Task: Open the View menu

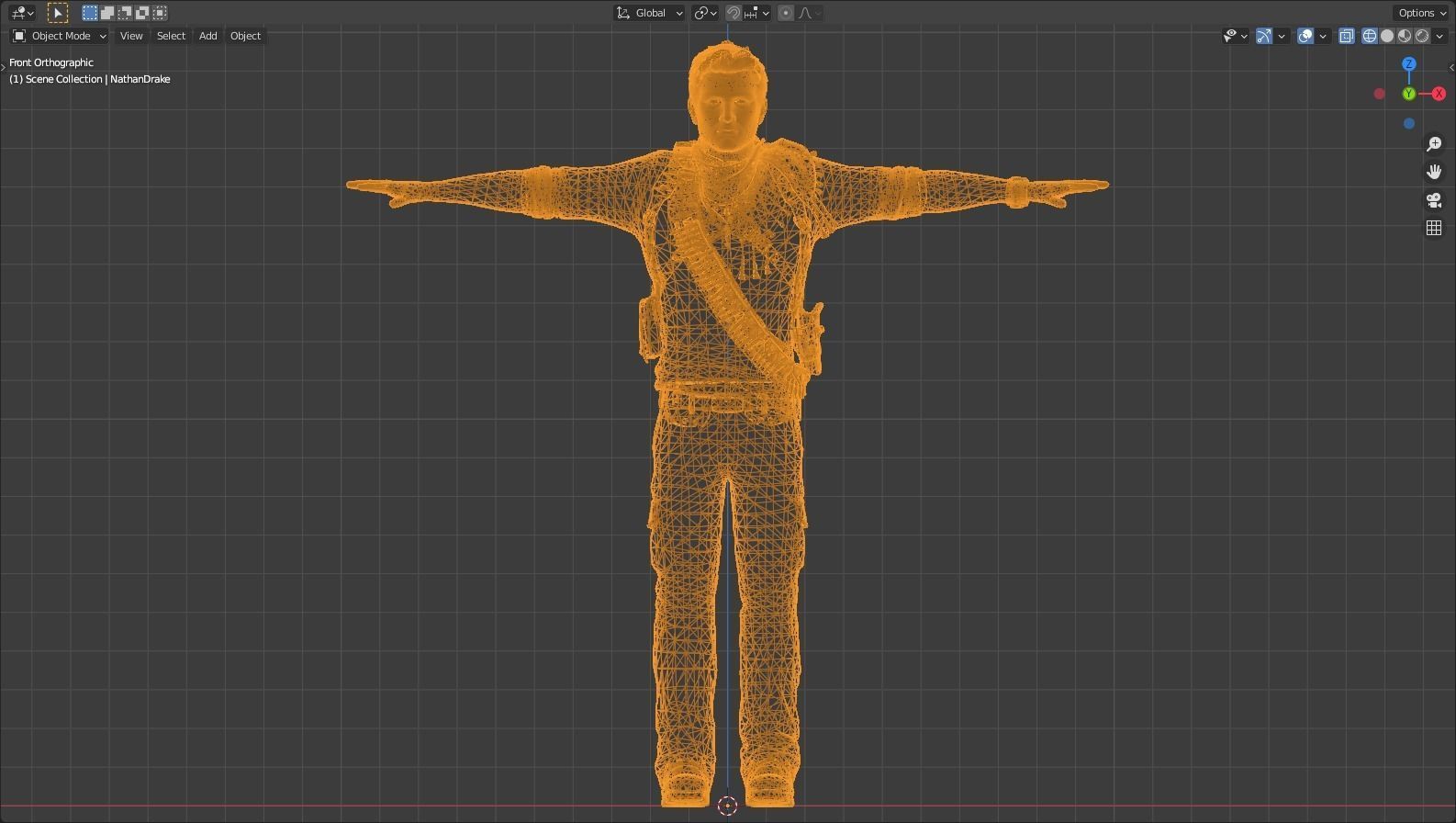Action: (x=131, y=36)
